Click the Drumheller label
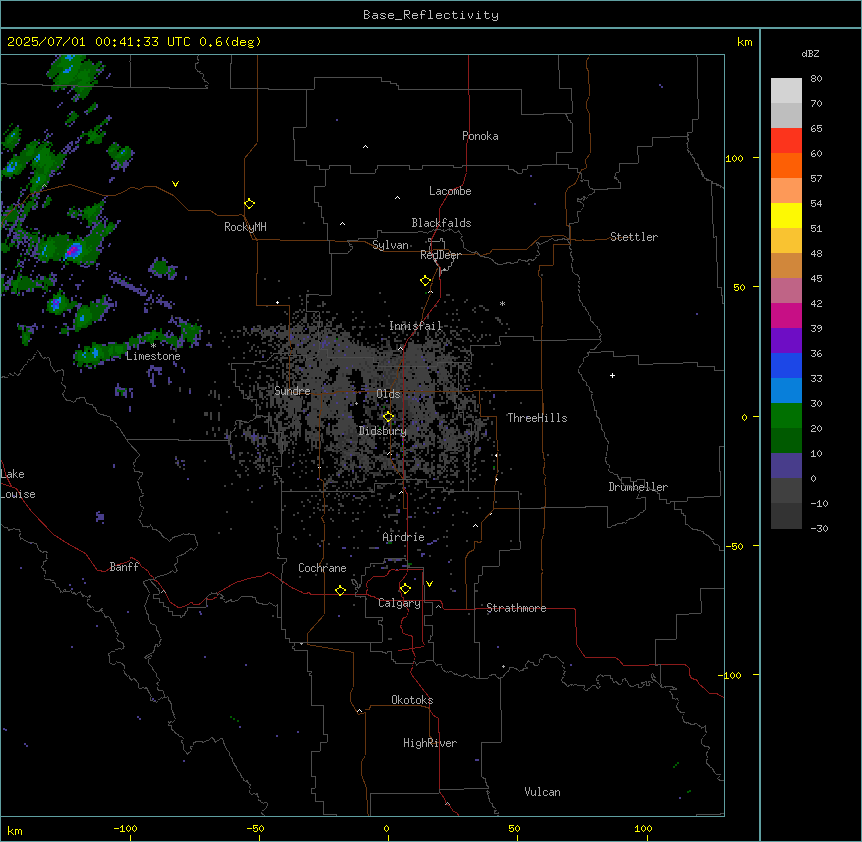This screenshot has height=842, width=862. click(x=638, y=487)
